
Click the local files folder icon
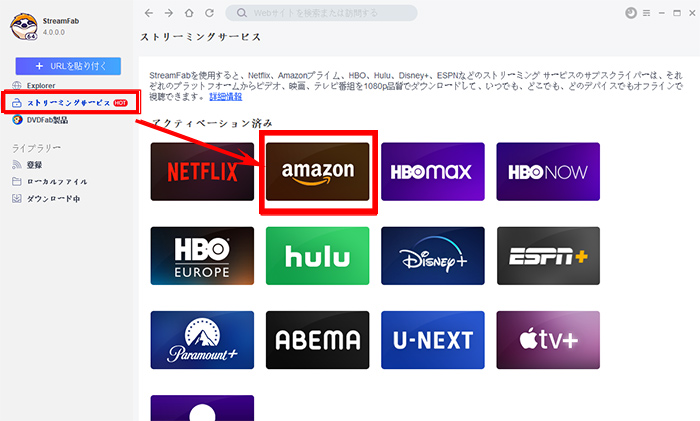point(17,182)
